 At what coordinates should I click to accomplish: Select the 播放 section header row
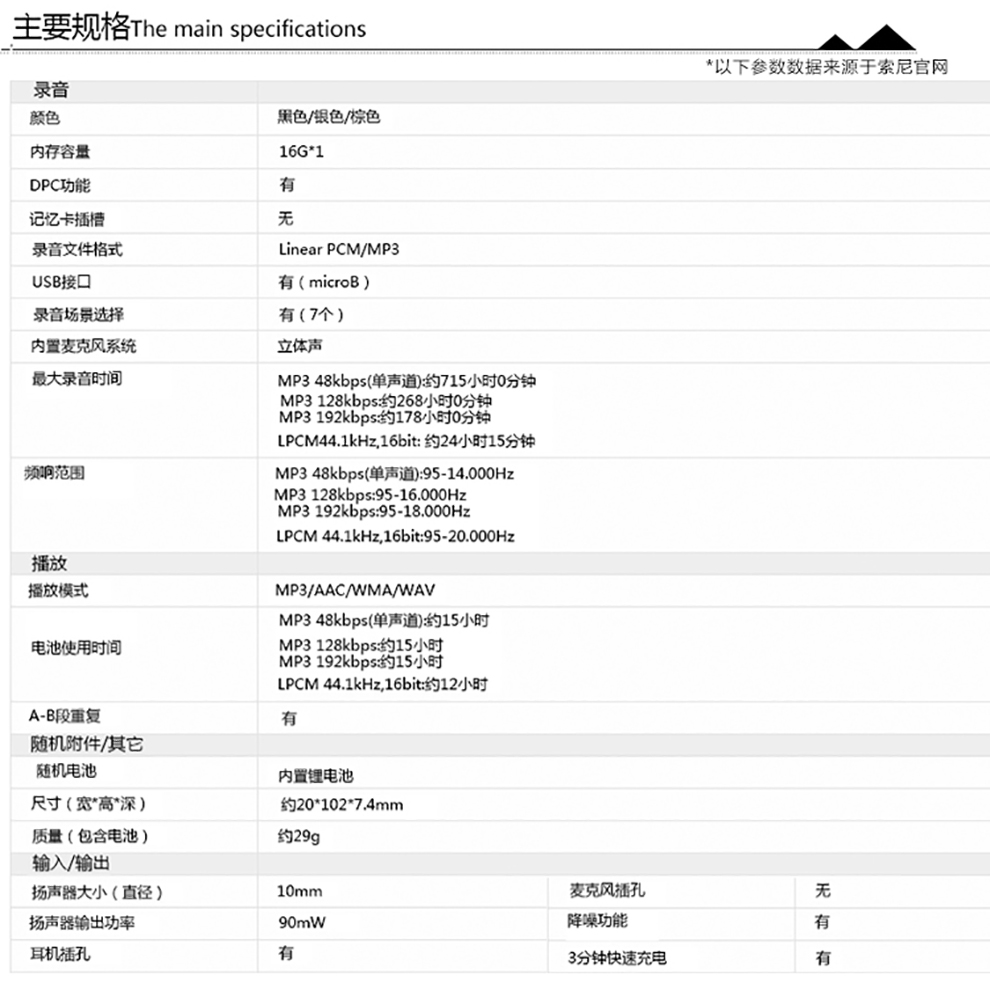point(50,565)
